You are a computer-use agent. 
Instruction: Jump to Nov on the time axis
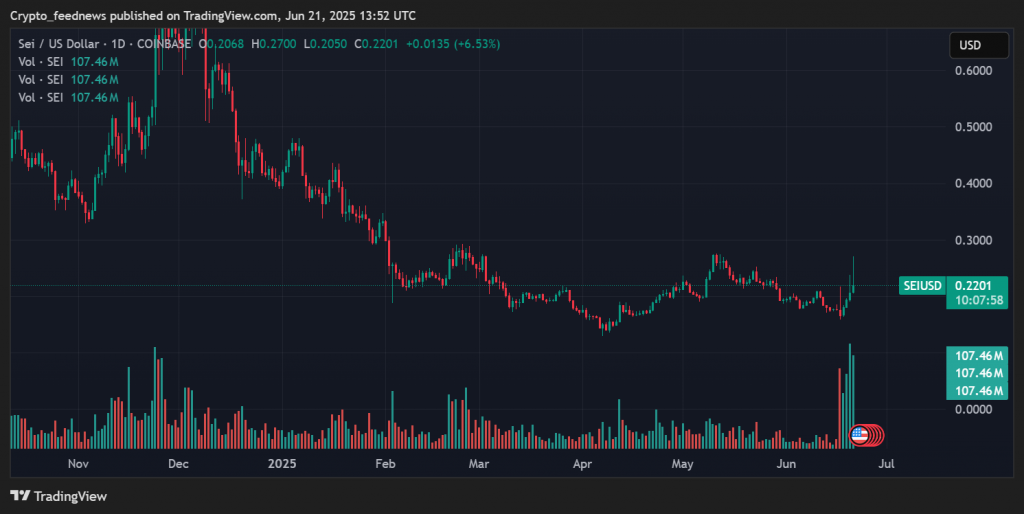tap(79, 464)
